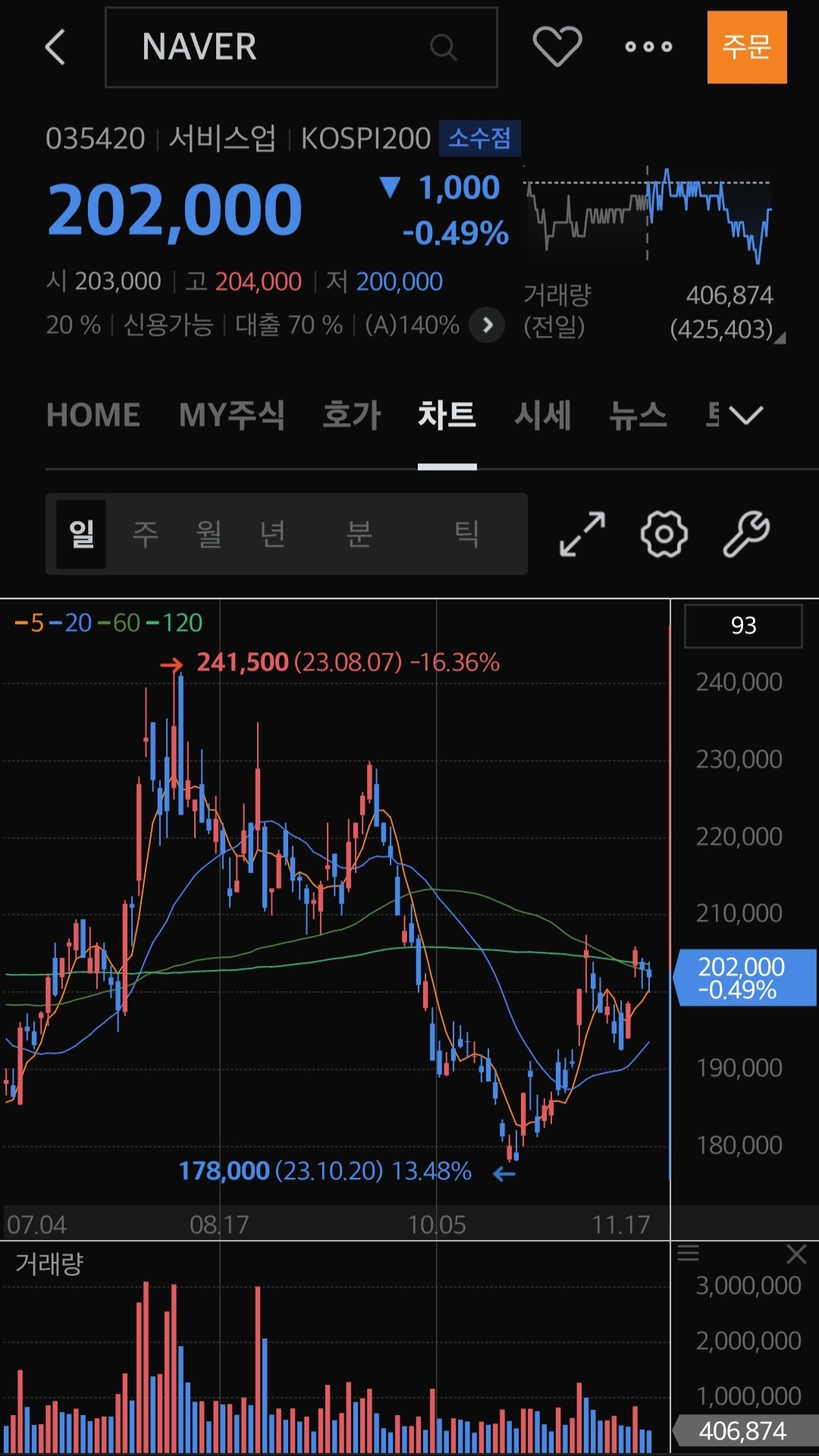The height and width of the screenshot is (1456, 819).
Task: Tap the 소수점 fractional badge
Action: 479,138
